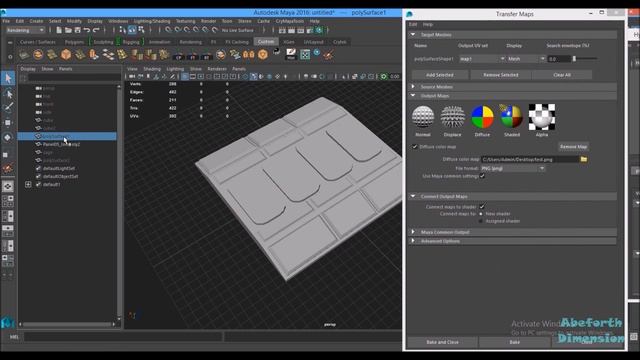Click the Bake and Close button
The height and width of the screenshot is (360, 640).
[442, 342]
